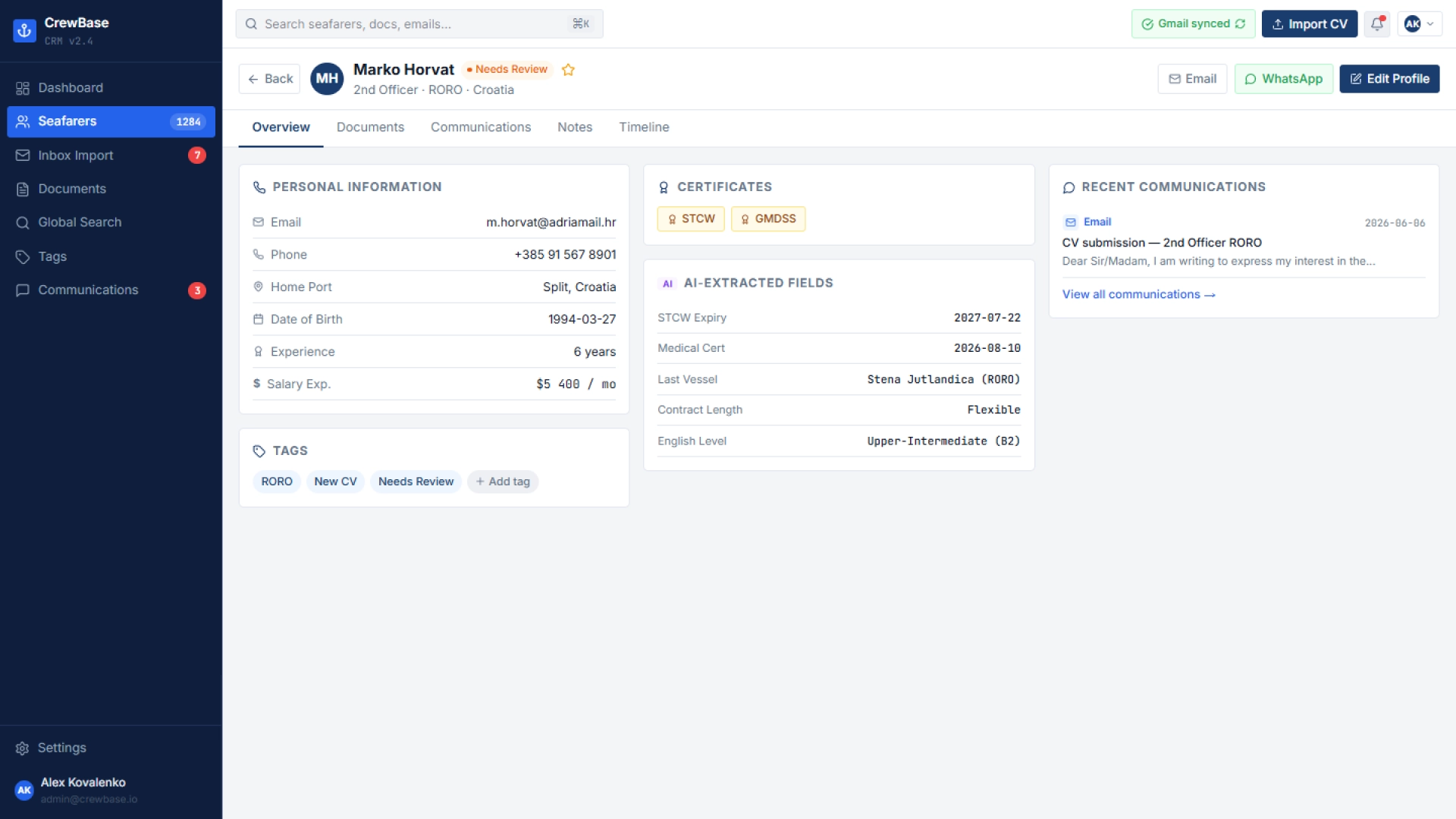Click the Recent Communications chat bubble icon
This screenshot has width=1456, height=819.
[1068, 187]
